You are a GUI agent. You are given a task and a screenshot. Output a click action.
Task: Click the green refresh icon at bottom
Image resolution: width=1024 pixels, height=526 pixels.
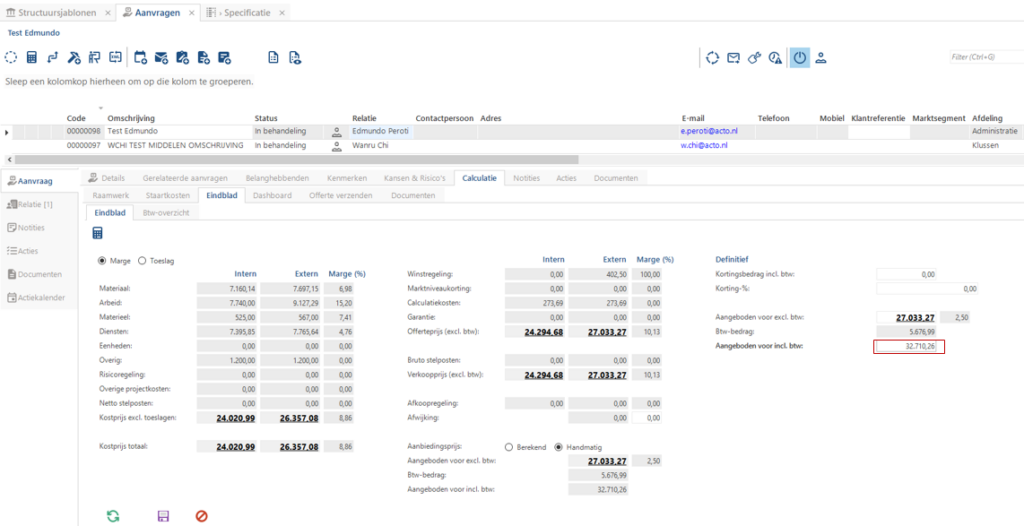tap(113, 516)
